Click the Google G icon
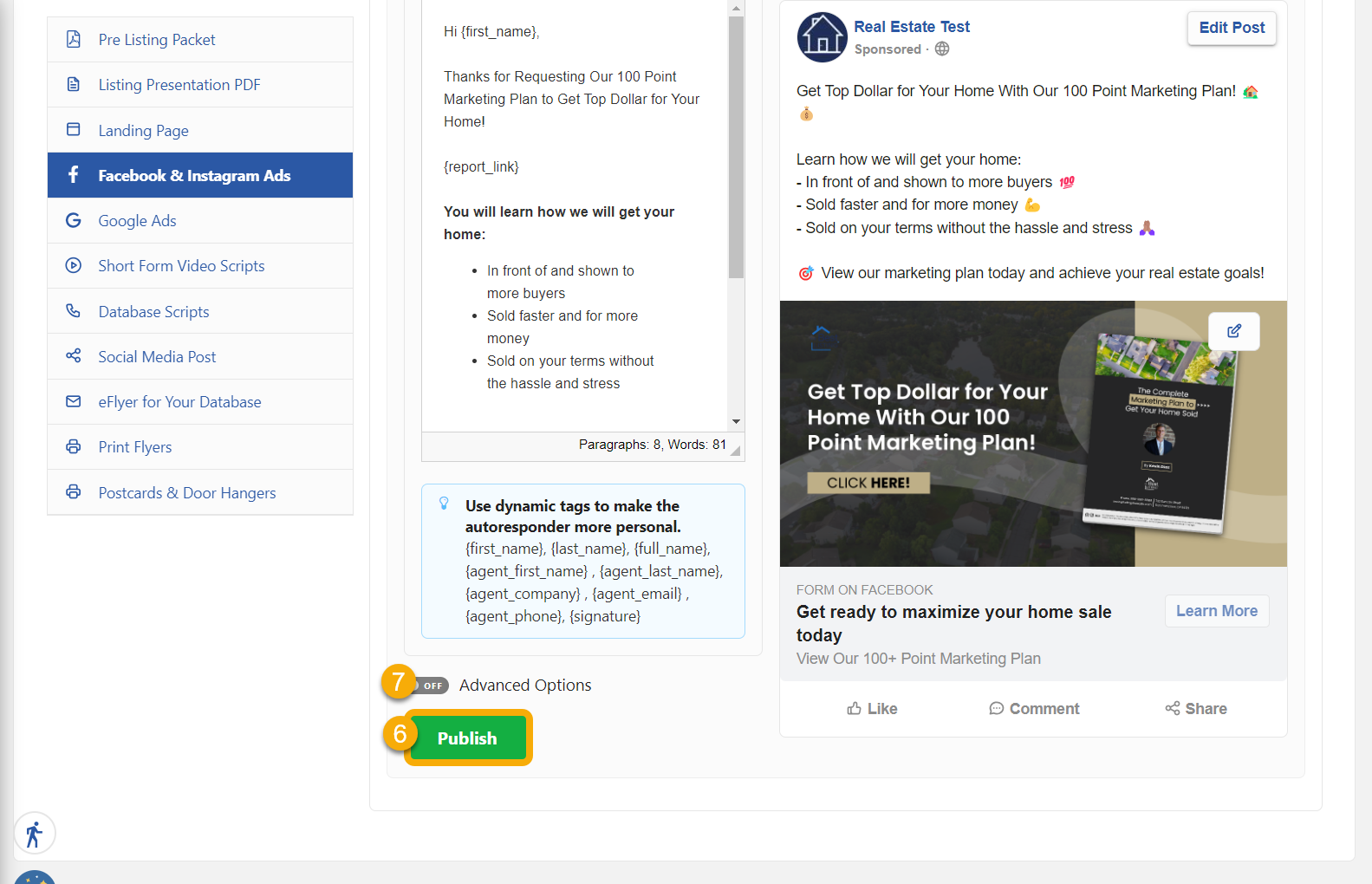This screenshot has height=884, width=1372. point(74,220)
